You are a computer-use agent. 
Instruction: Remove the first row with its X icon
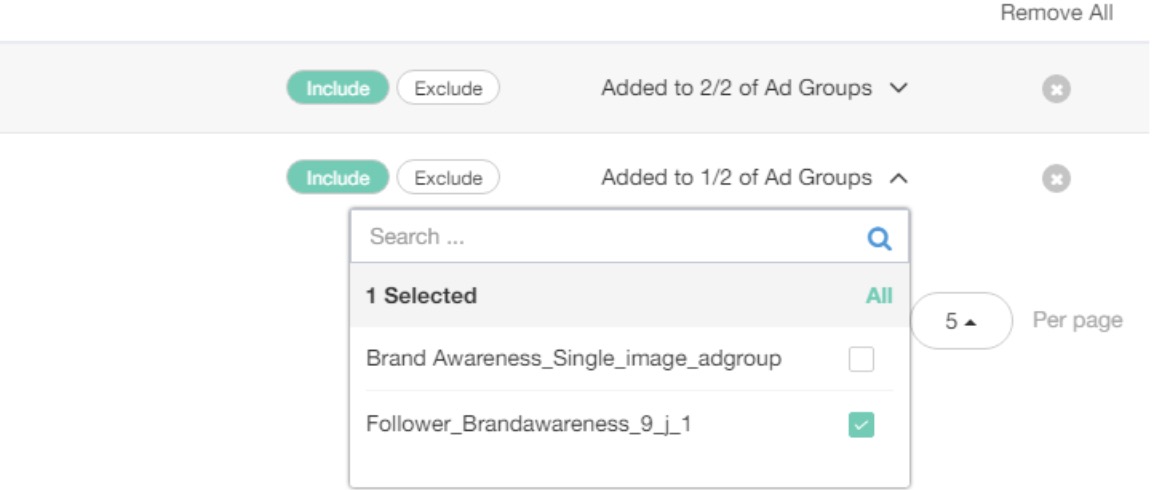point(1056,89)
